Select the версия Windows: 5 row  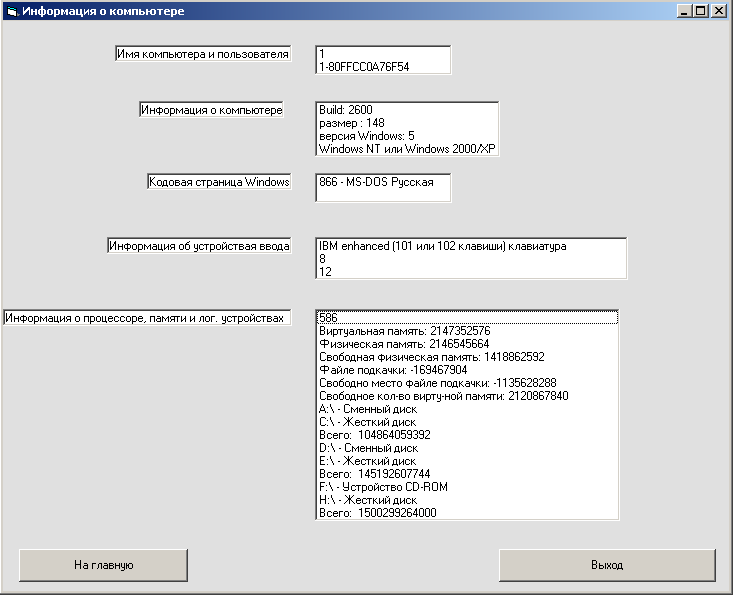coord(407,136)
